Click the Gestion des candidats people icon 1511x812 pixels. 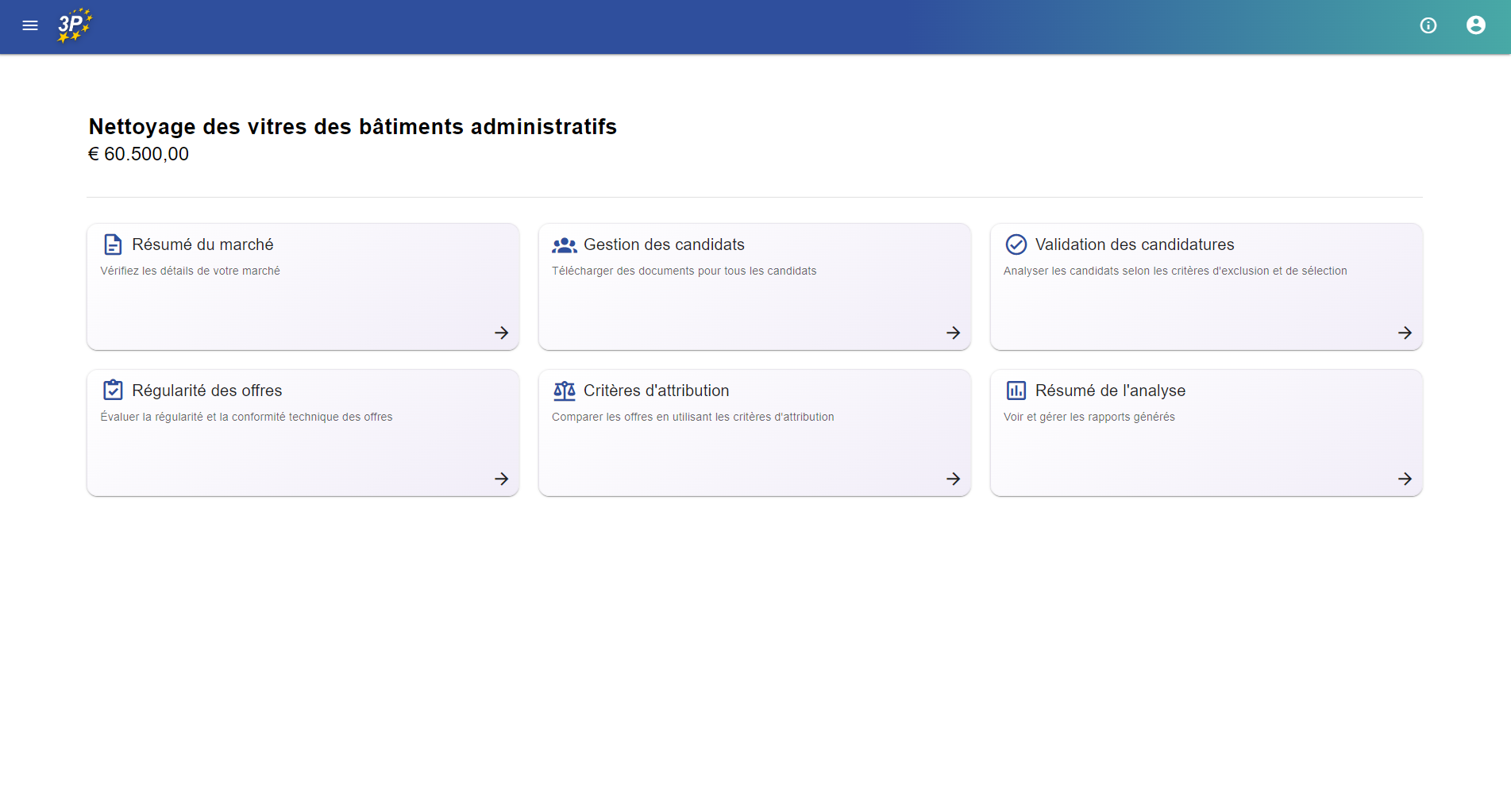[x=565, y=244]
